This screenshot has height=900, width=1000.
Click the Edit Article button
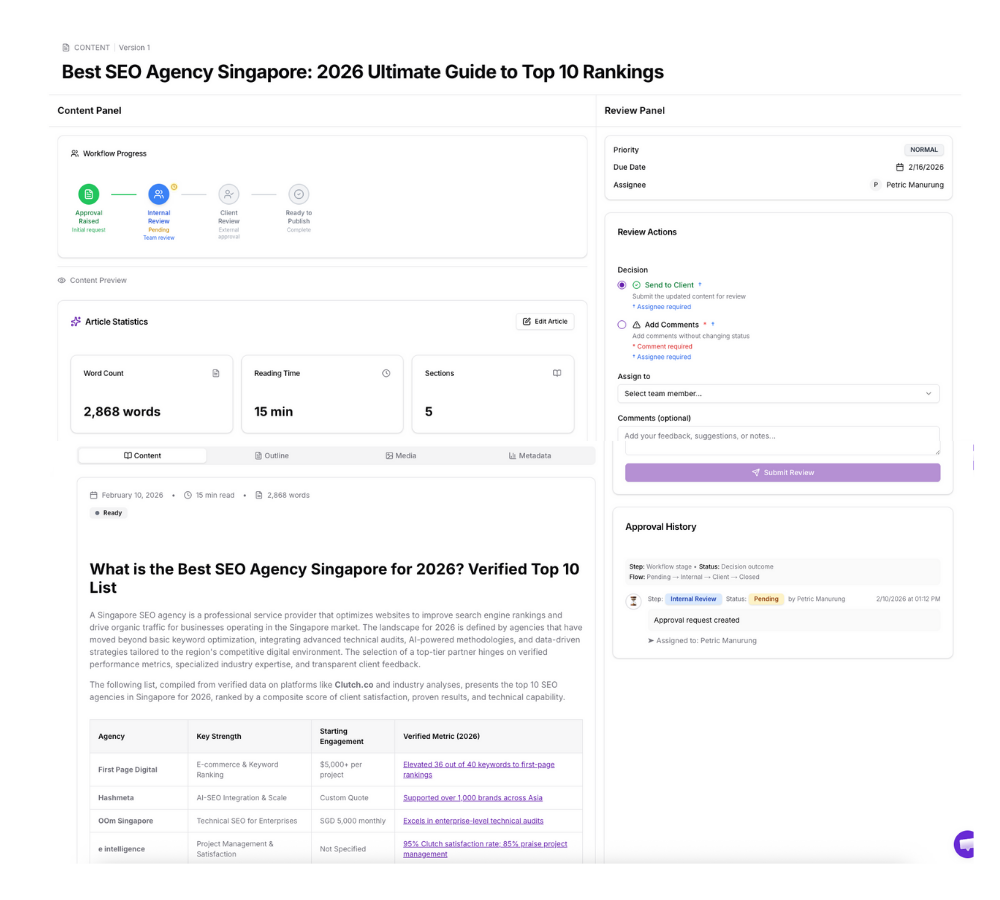pyautogui.click(x=545, y=321)
